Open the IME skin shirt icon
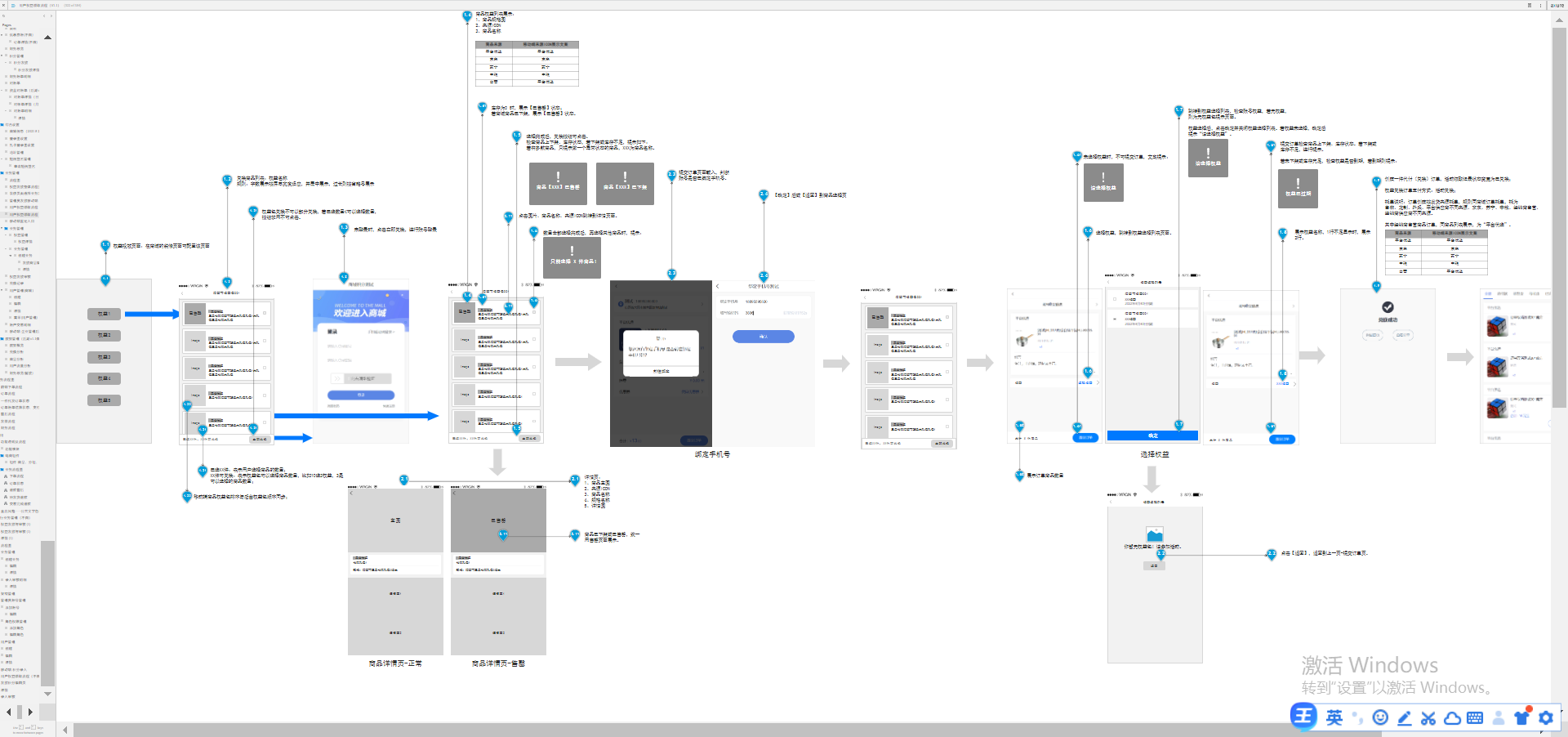 [x=1521, y=718]
